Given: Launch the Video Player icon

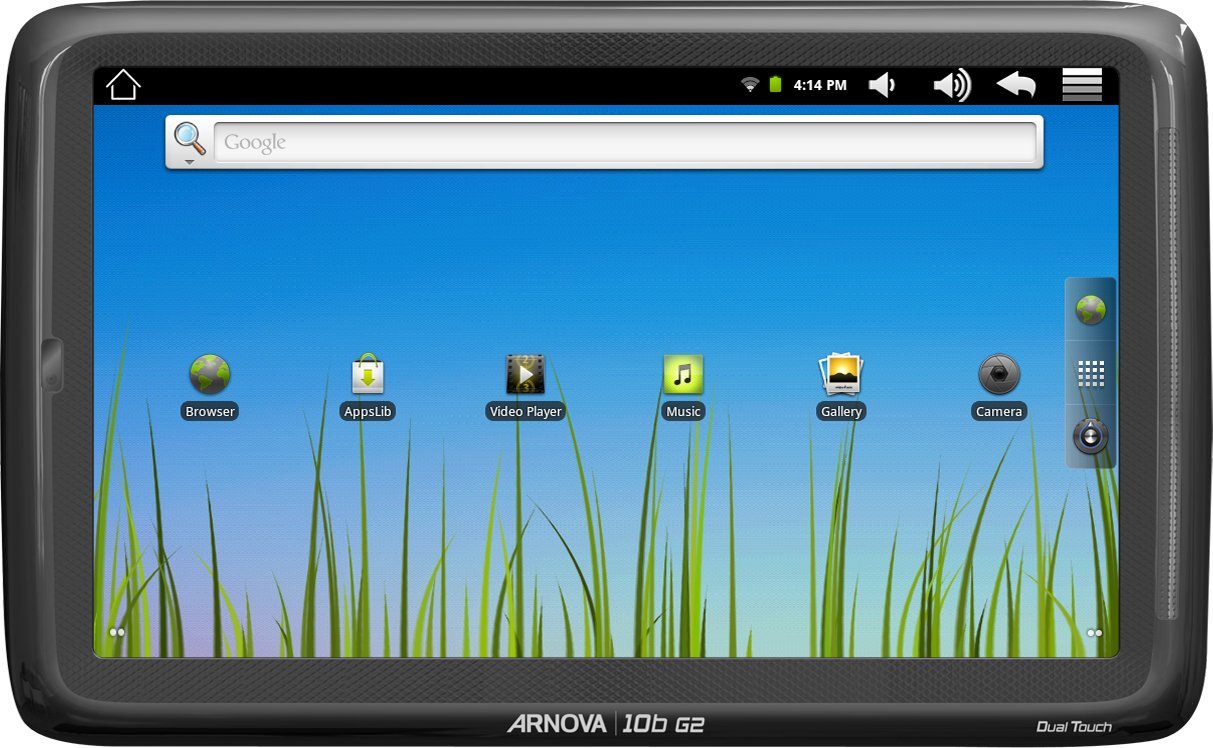Looking at the screenshot, I should tap(525, 375).
